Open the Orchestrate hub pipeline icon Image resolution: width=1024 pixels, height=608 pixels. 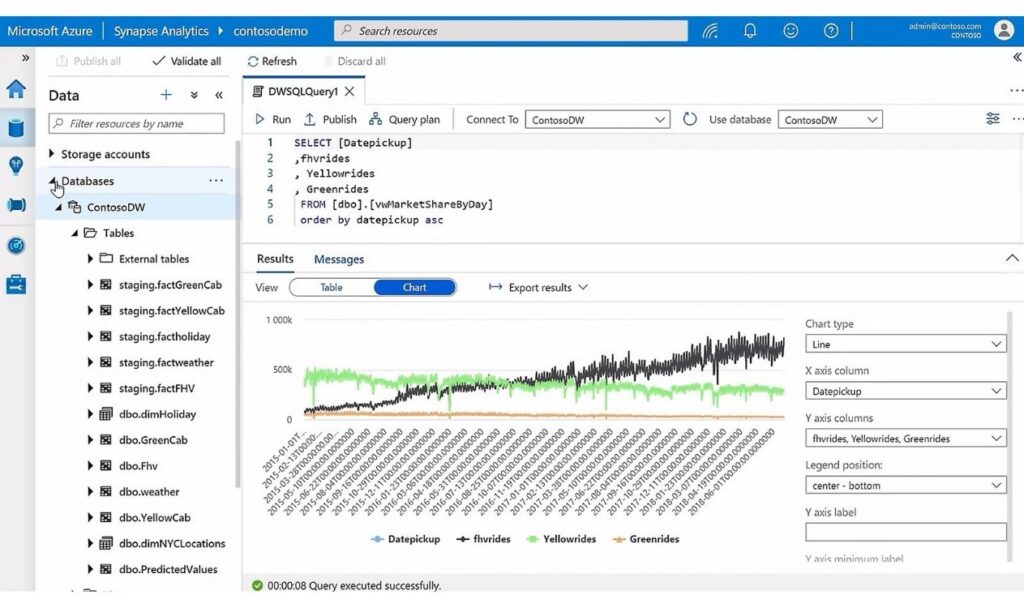click(x=16, y=205)
